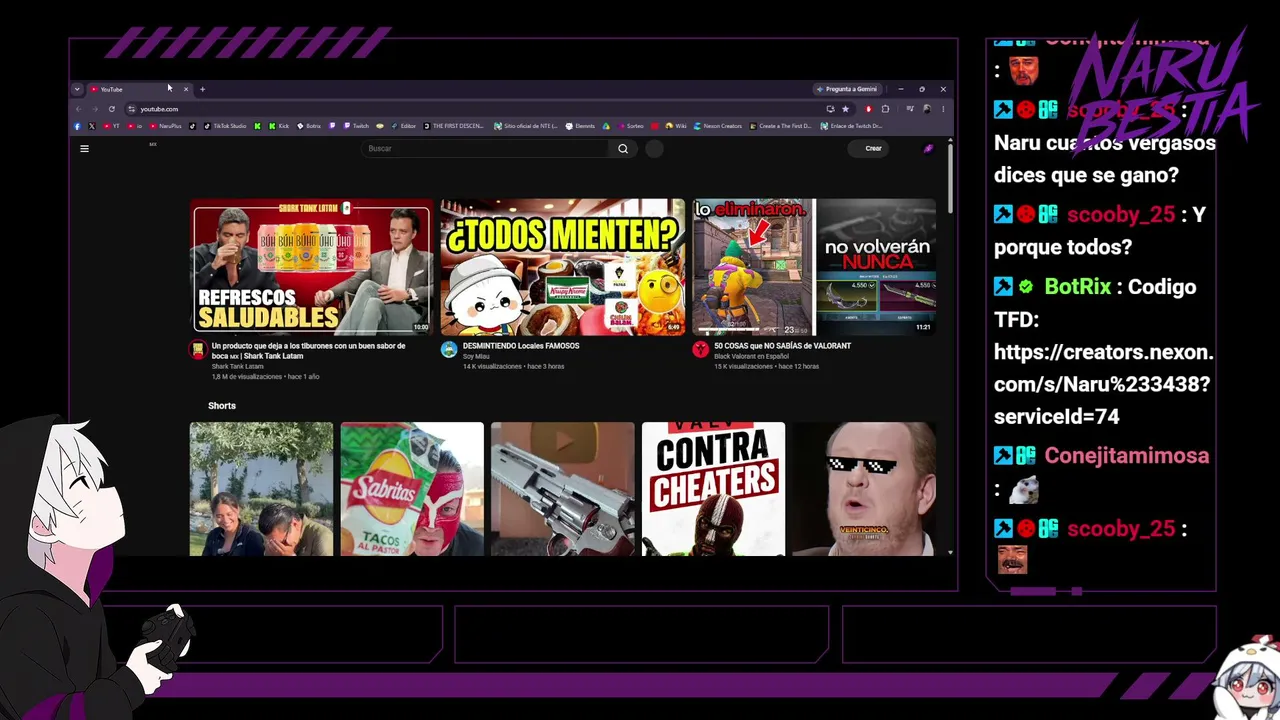Open the Soy Miau channel name
Viewport: 1280px width, 720px height.
[x=476, y=356]
